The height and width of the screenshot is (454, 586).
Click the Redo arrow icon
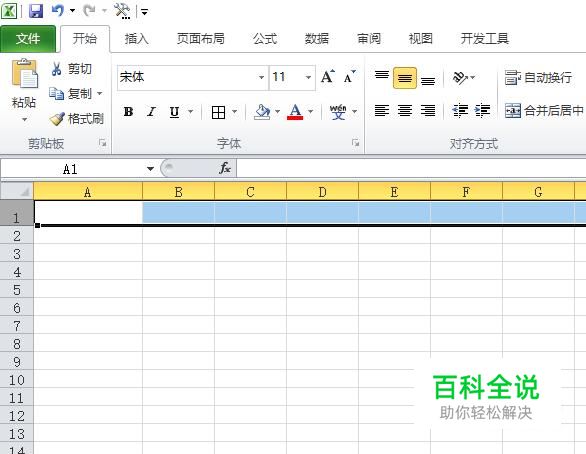tap(90, 10)
